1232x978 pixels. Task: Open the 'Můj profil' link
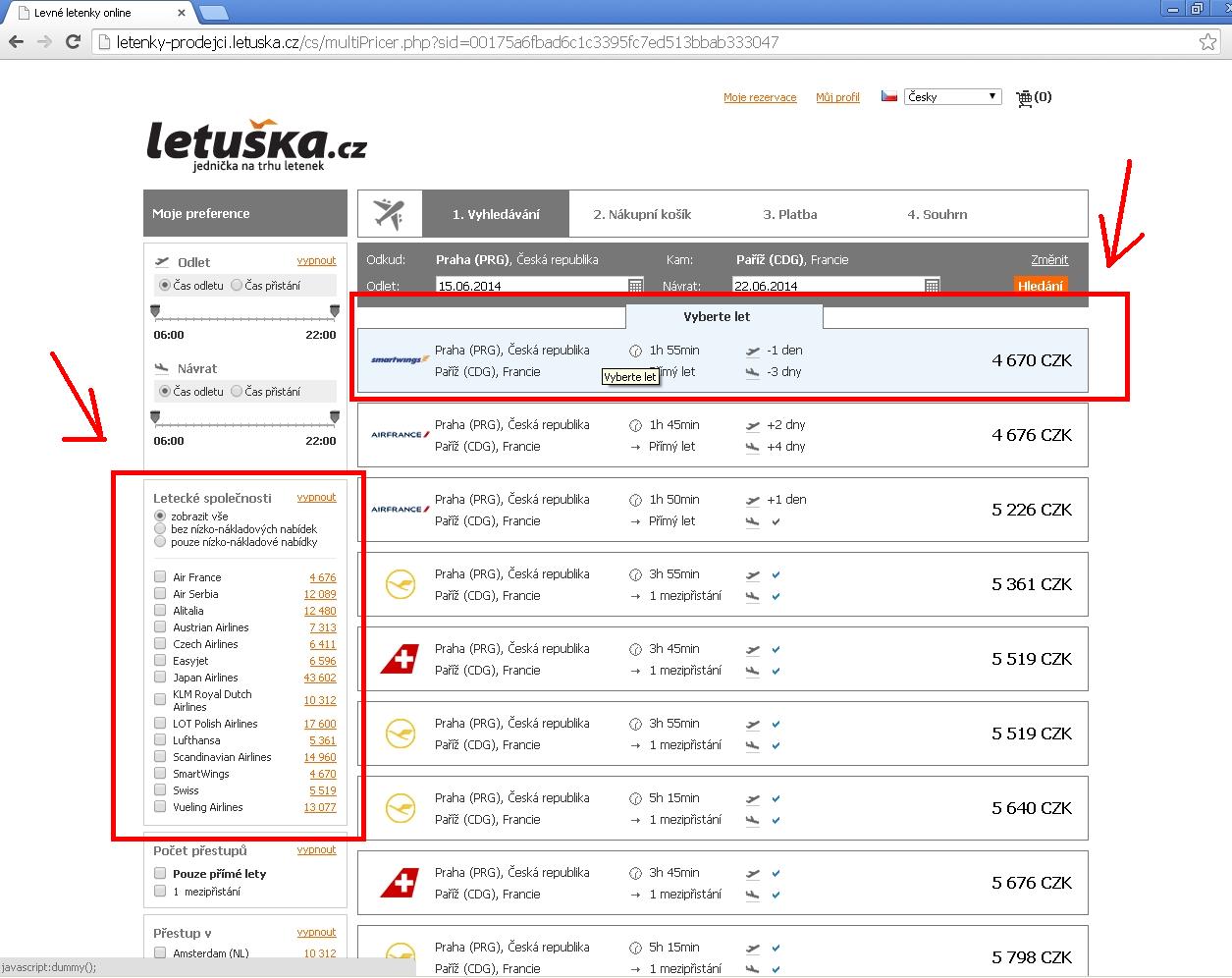point(837,97)
